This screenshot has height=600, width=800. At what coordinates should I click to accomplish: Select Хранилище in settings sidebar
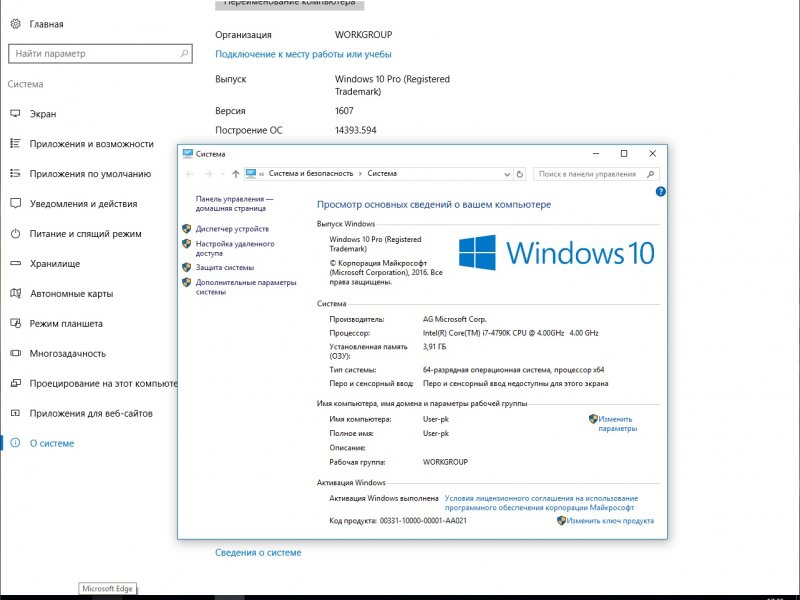(x=55, y=264)
